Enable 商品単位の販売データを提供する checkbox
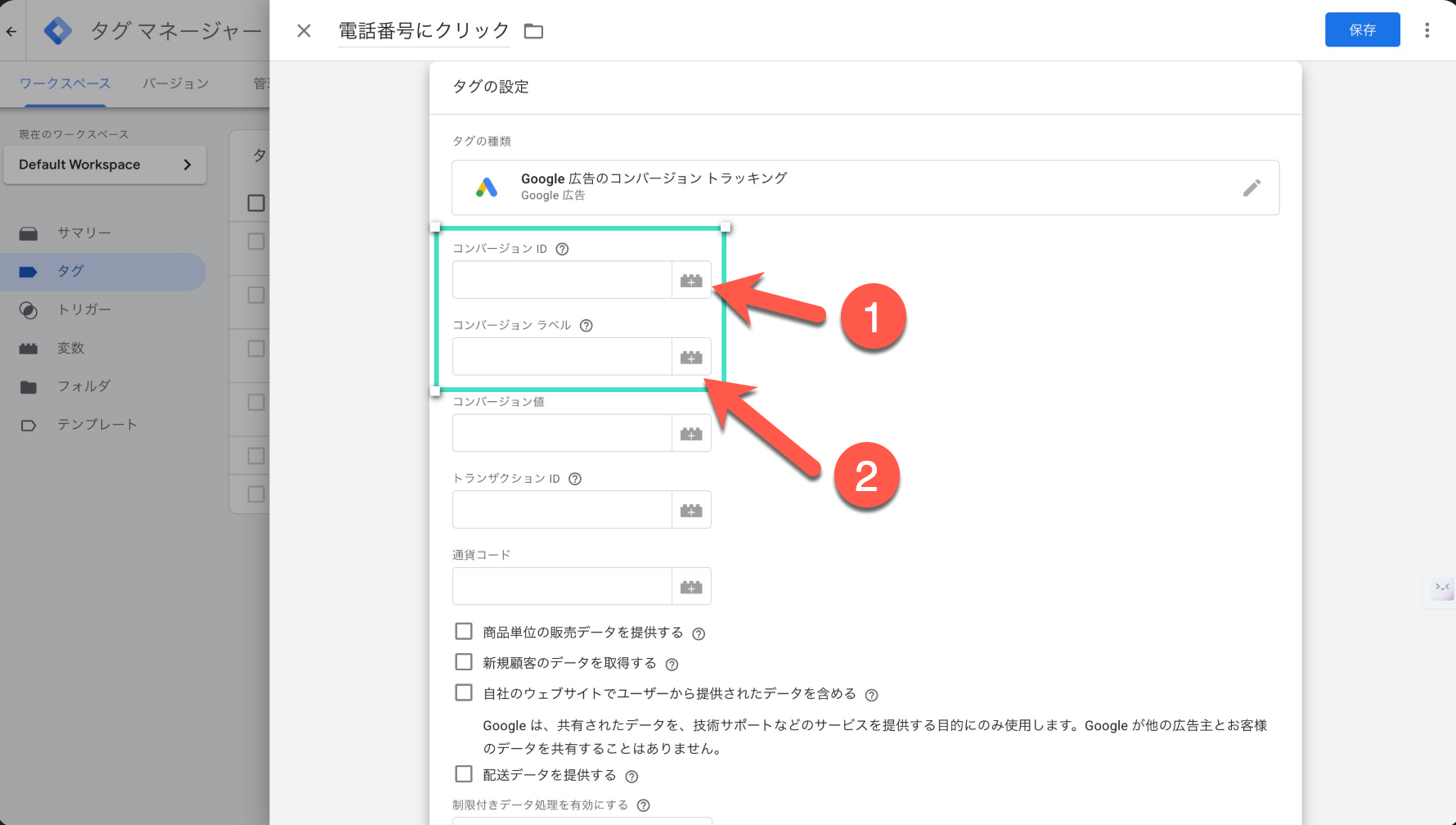This screenshot has width=1456, height=825. 464,632
